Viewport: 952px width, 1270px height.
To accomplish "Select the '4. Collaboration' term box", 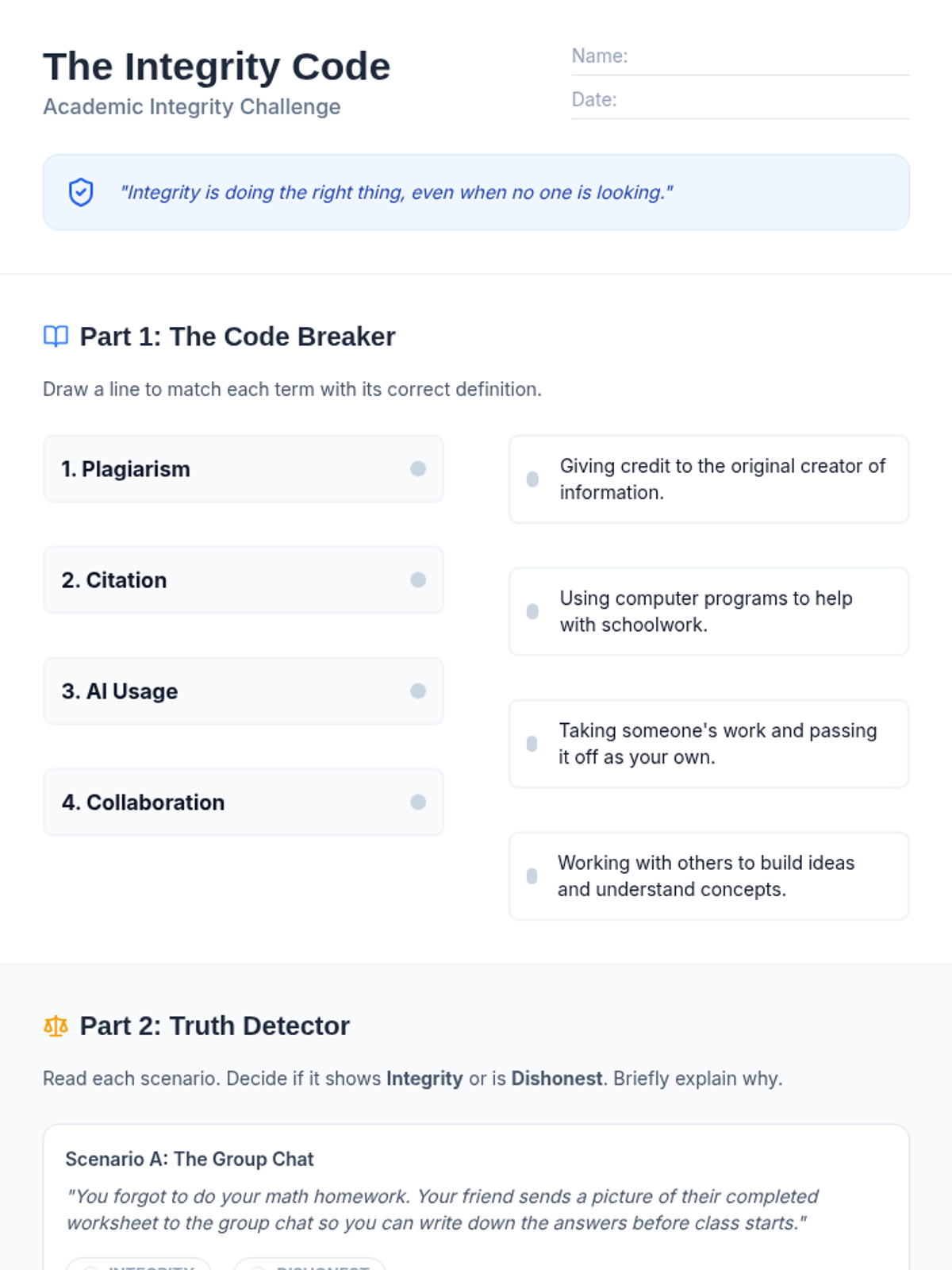I will click(244, 802).
